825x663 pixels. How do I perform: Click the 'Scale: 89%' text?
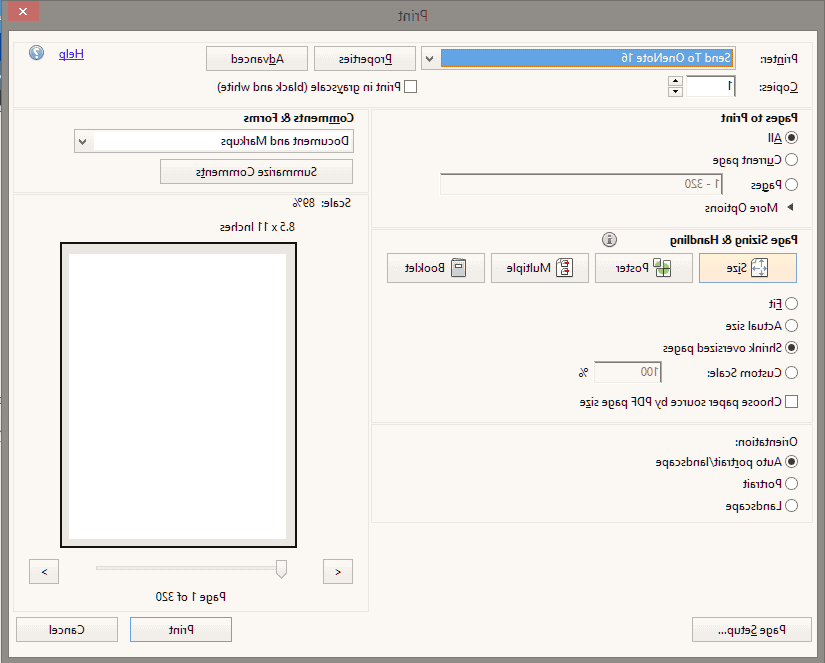pyautogui.click(x=321, y=203)
